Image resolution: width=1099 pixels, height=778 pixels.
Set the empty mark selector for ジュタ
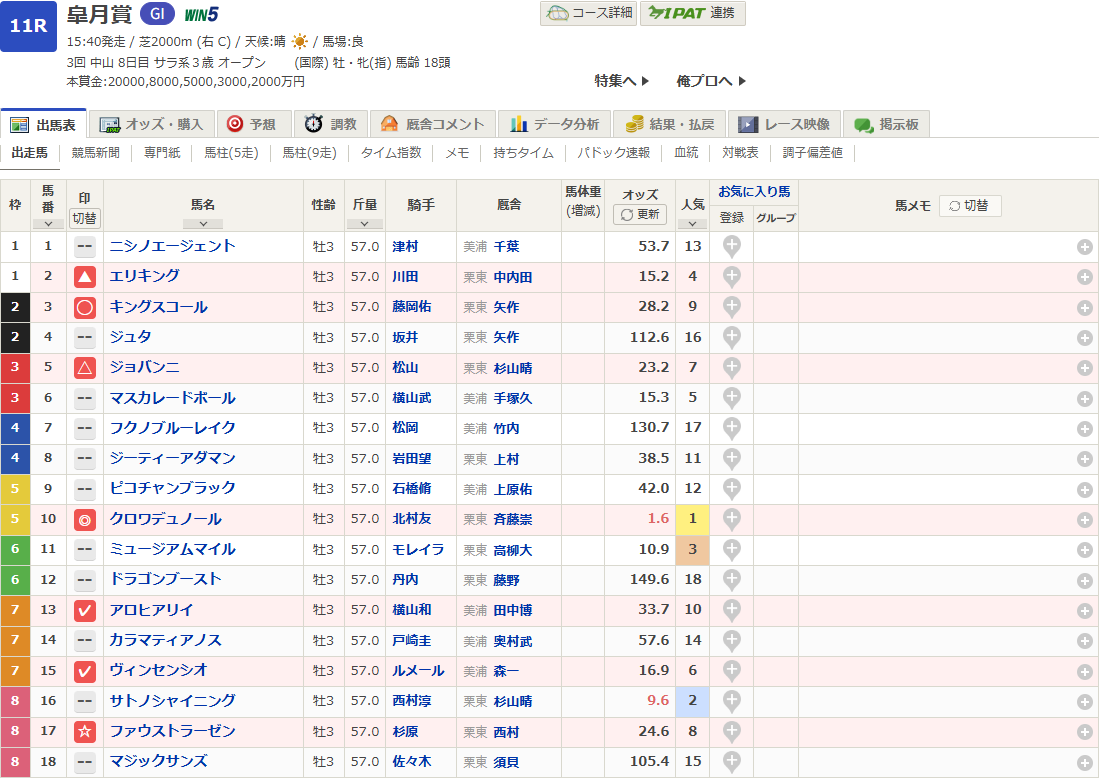click(x=85, y=337)
